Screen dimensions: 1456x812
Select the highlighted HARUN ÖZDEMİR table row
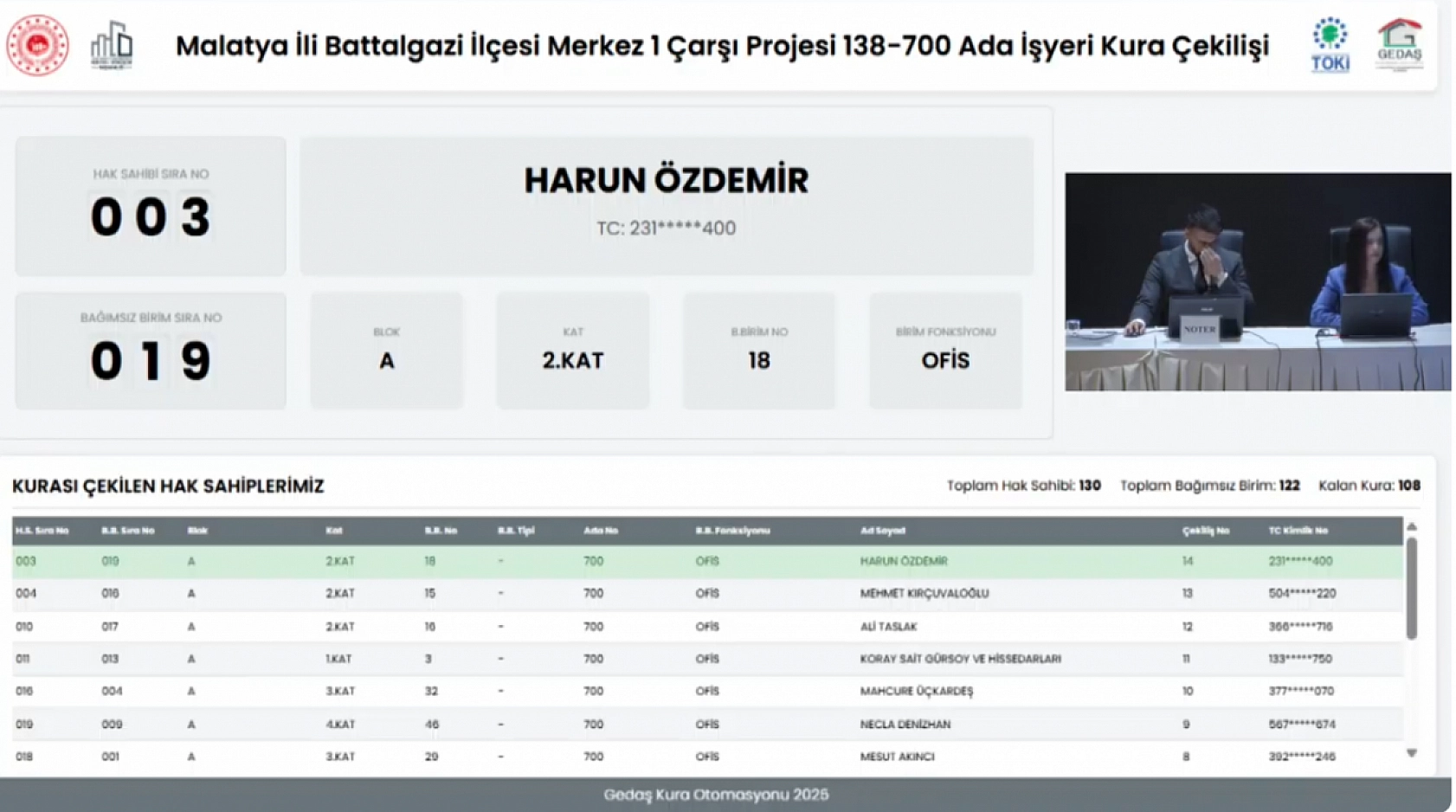tap(606, 561)
